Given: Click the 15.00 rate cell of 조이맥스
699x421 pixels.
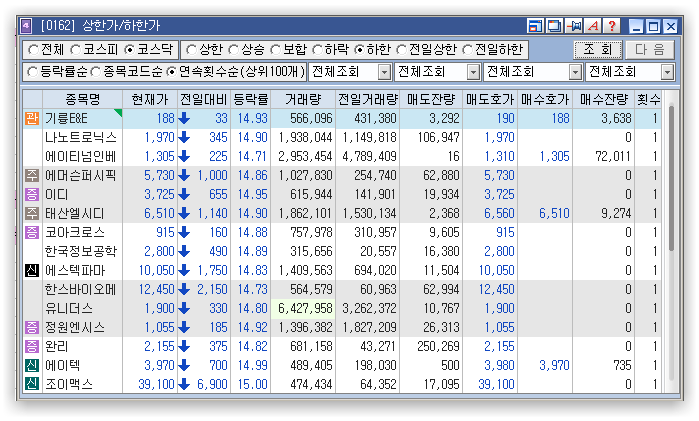Looking at the screenshot, I should [x=252, y=384].
